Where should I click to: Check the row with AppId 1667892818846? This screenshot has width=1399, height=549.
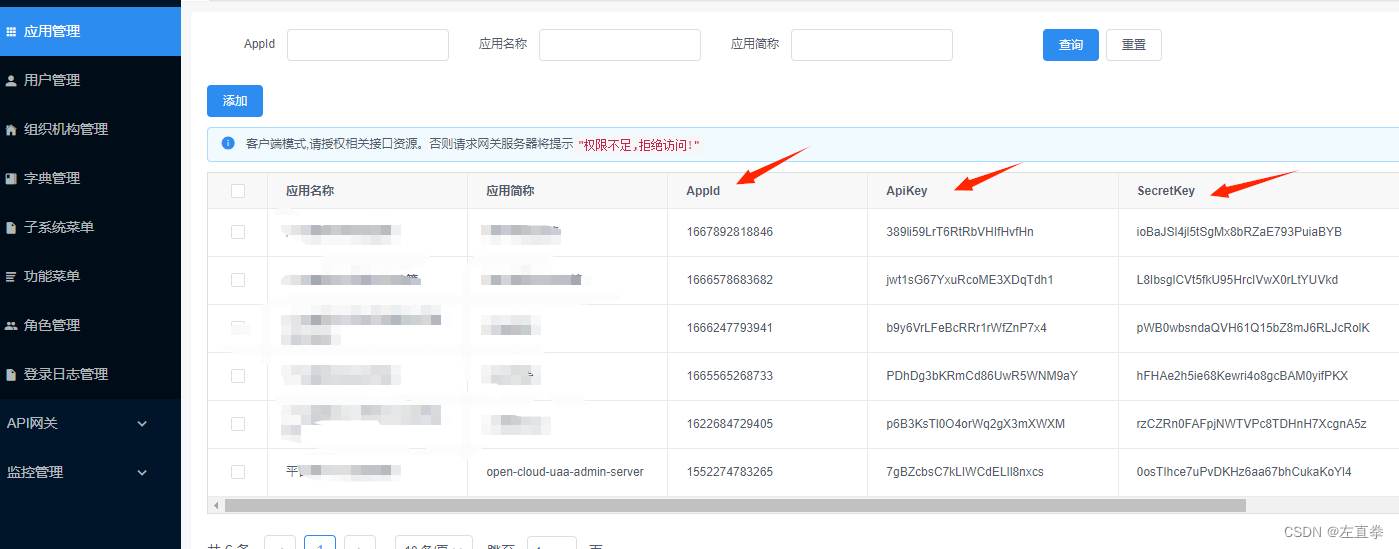point(238,232)
